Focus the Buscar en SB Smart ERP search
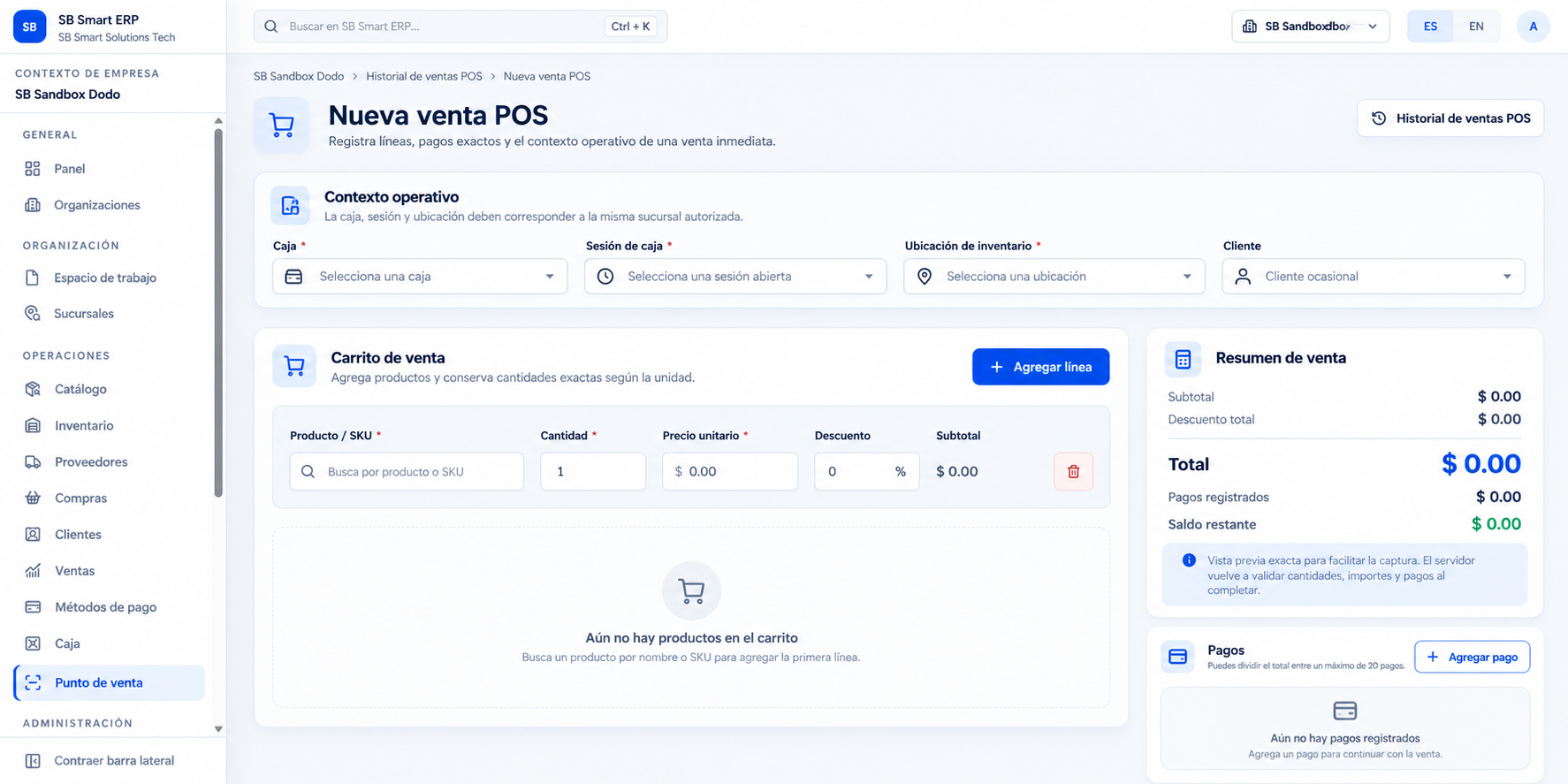 [x=461, y=27]
